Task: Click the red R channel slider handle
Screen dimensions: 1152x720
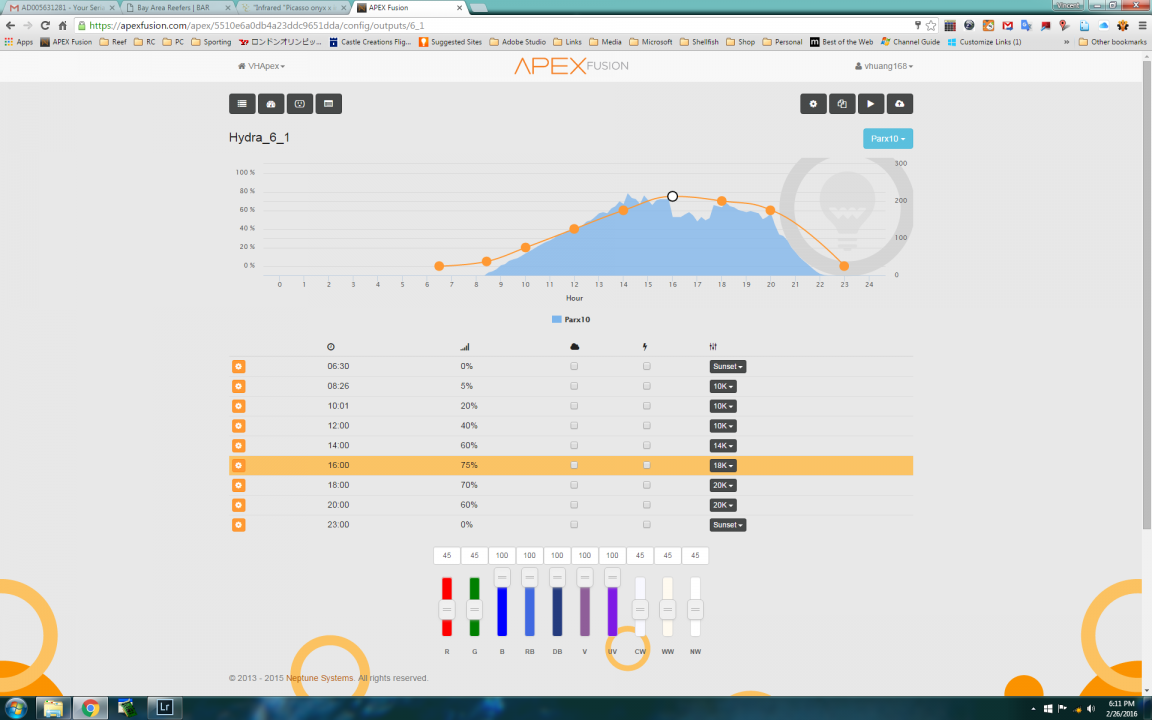Action: (x=447, y=609)
